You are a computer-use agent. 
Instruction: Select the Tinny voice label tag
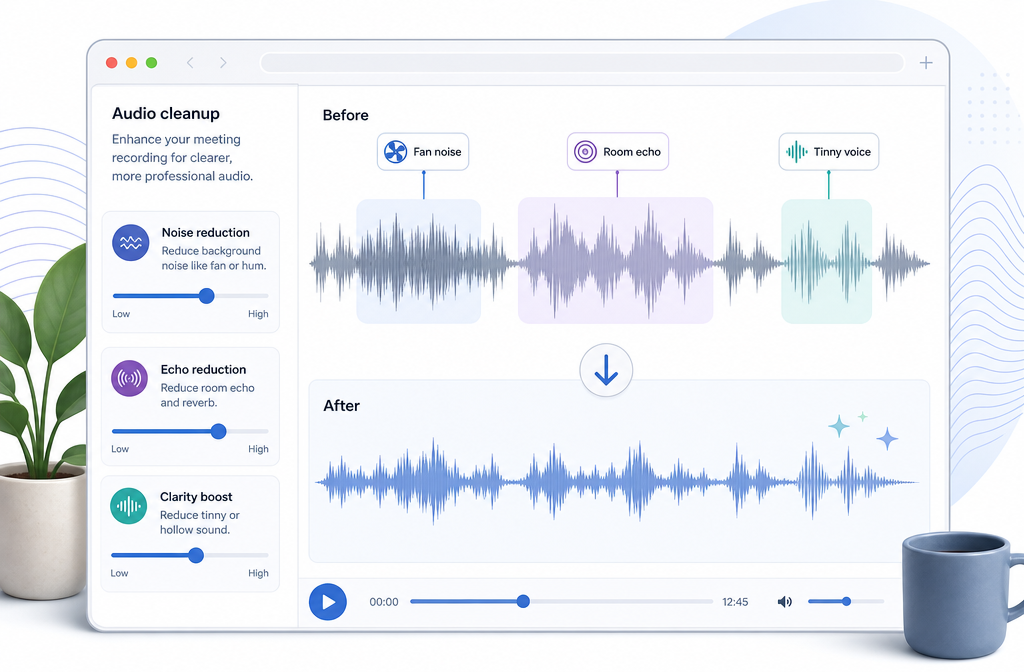coord(829,152)
